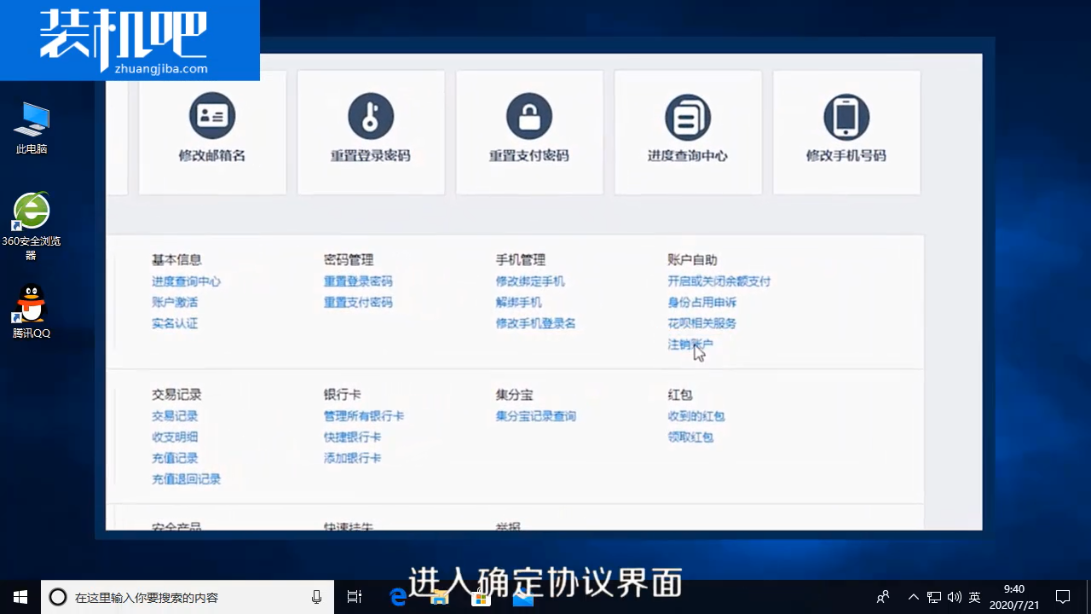
Task: Go to 集分宝记录查询 link
Action: (x=536, y=416)
